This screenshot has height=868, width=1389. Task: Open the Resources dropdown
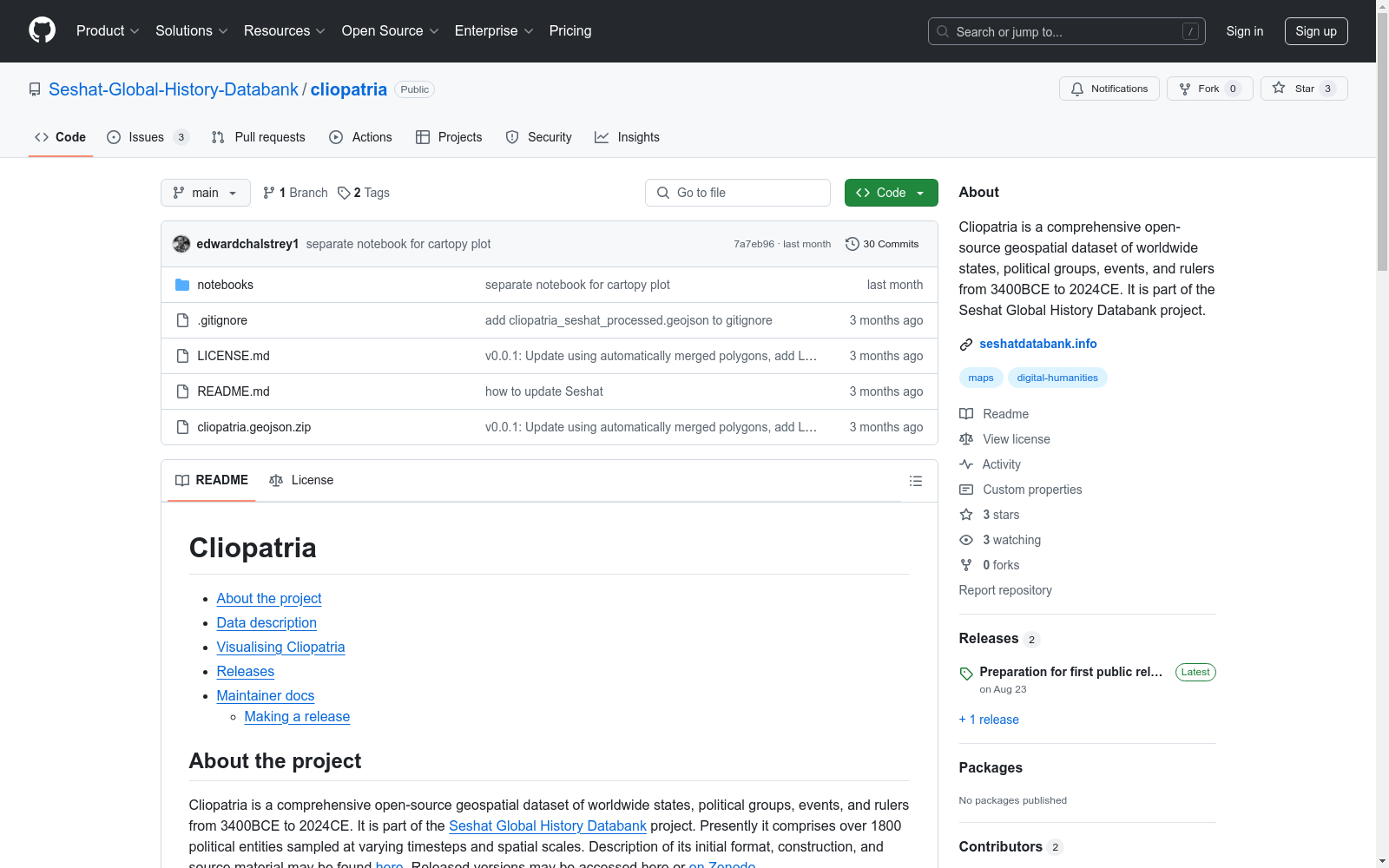[285, 31]
